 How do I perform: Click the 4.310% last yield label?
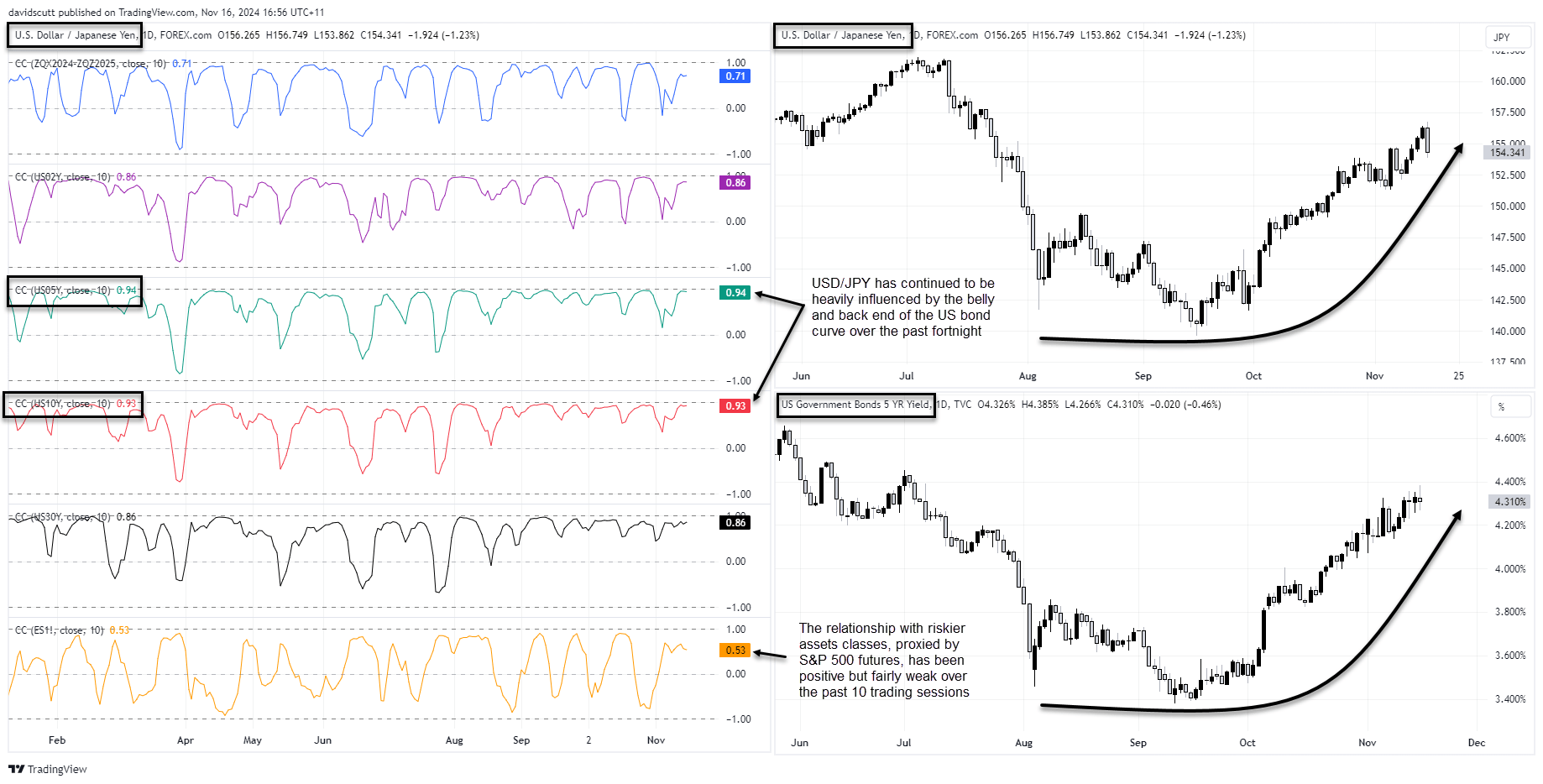(1509, 502)
